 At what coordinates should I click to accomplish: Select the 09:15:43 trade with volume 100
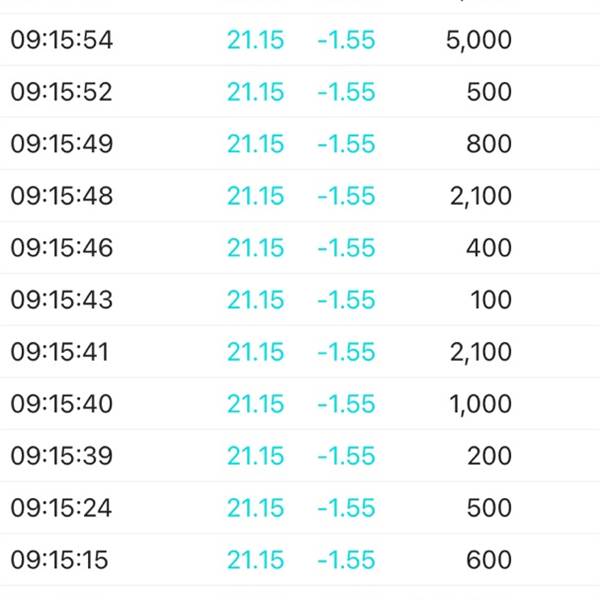coord(300,300)
